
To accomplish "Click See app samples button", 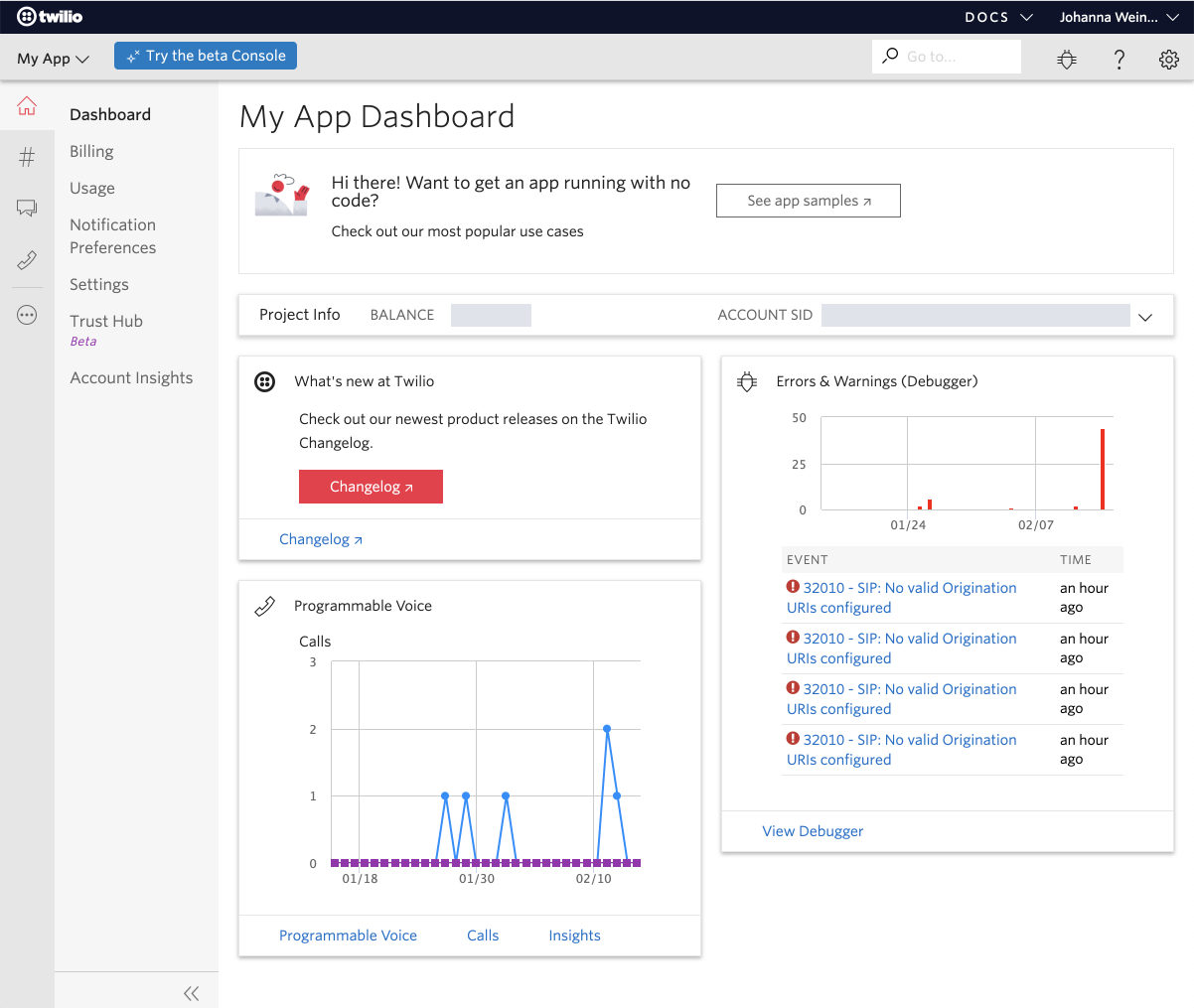I will (809, 201).
